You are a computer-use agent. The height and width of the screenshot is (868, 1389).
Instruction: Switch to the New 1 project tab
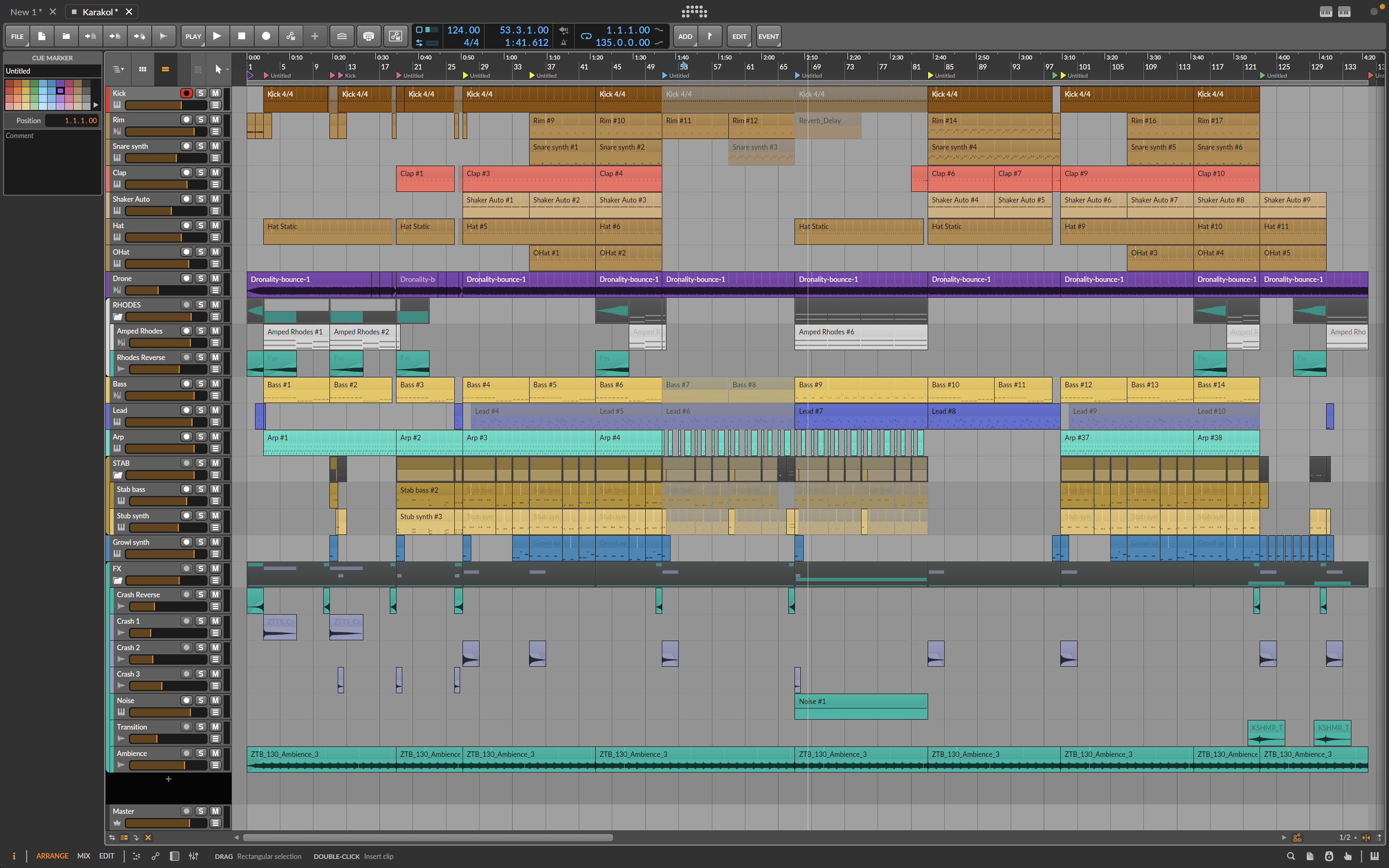coord(26,12)
